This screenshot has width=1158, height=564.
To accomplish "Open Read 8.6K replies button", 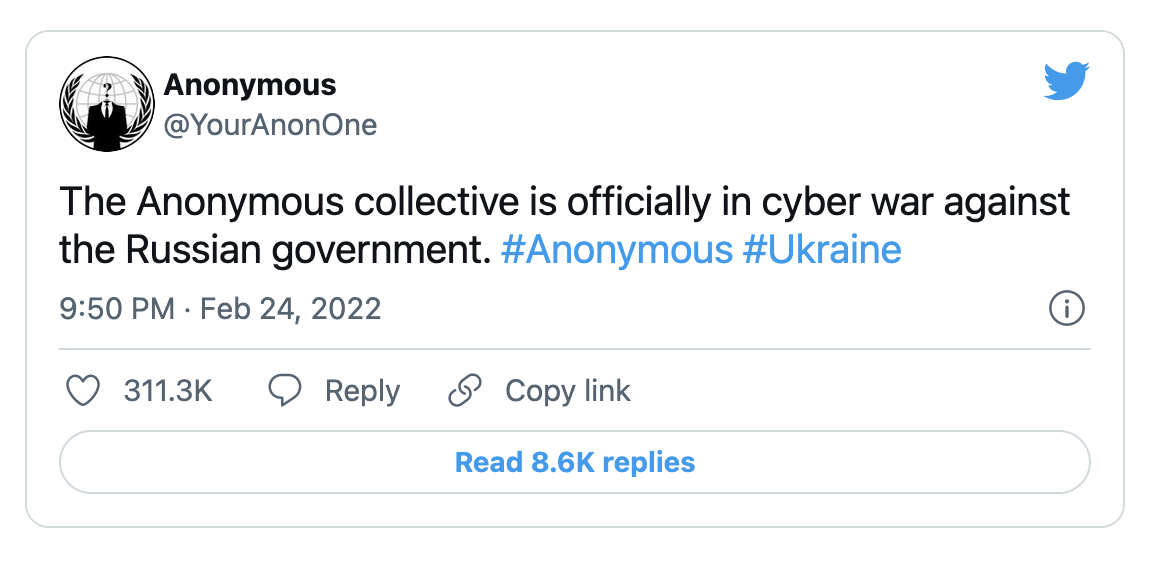I will 575,462.
